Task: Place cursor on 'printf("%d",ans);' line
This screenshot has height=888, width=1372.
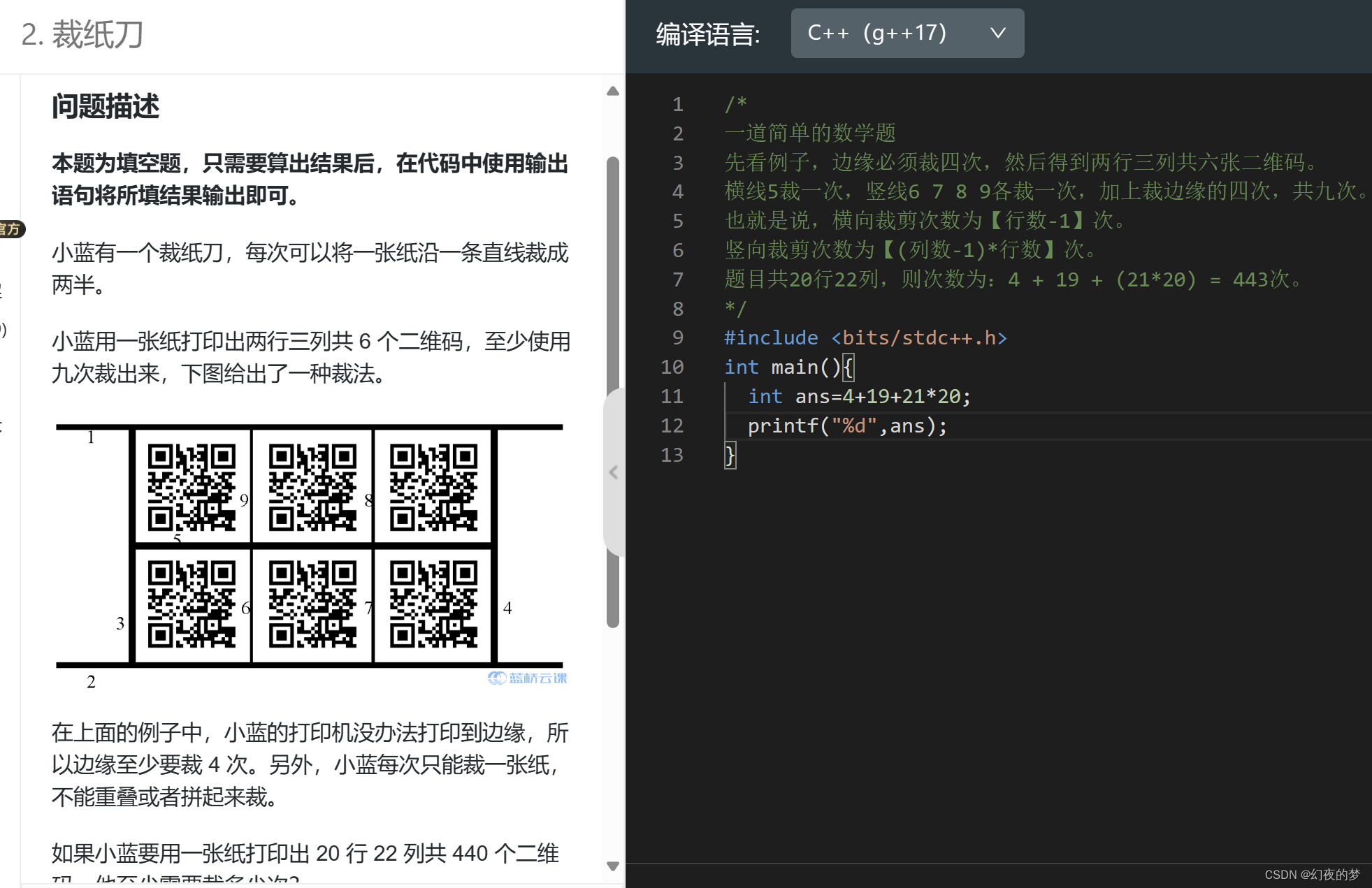Action: coord(847,425)
